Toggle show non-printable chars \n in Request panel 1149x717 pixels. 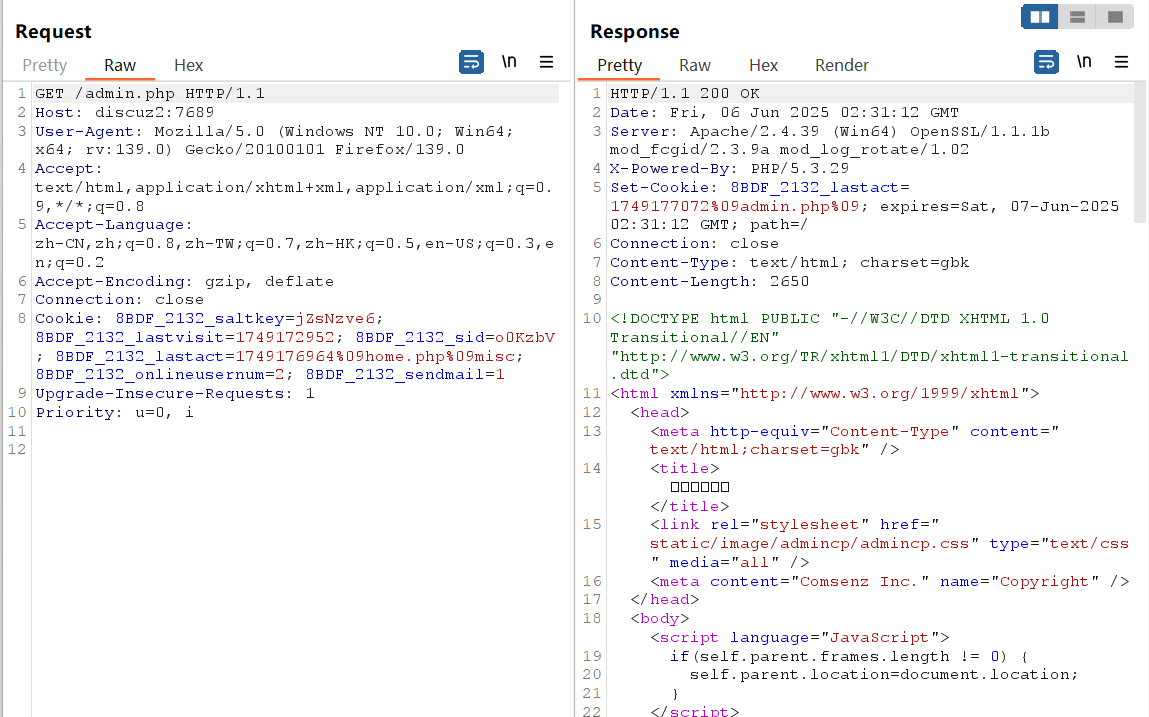[x=509, y=62]
